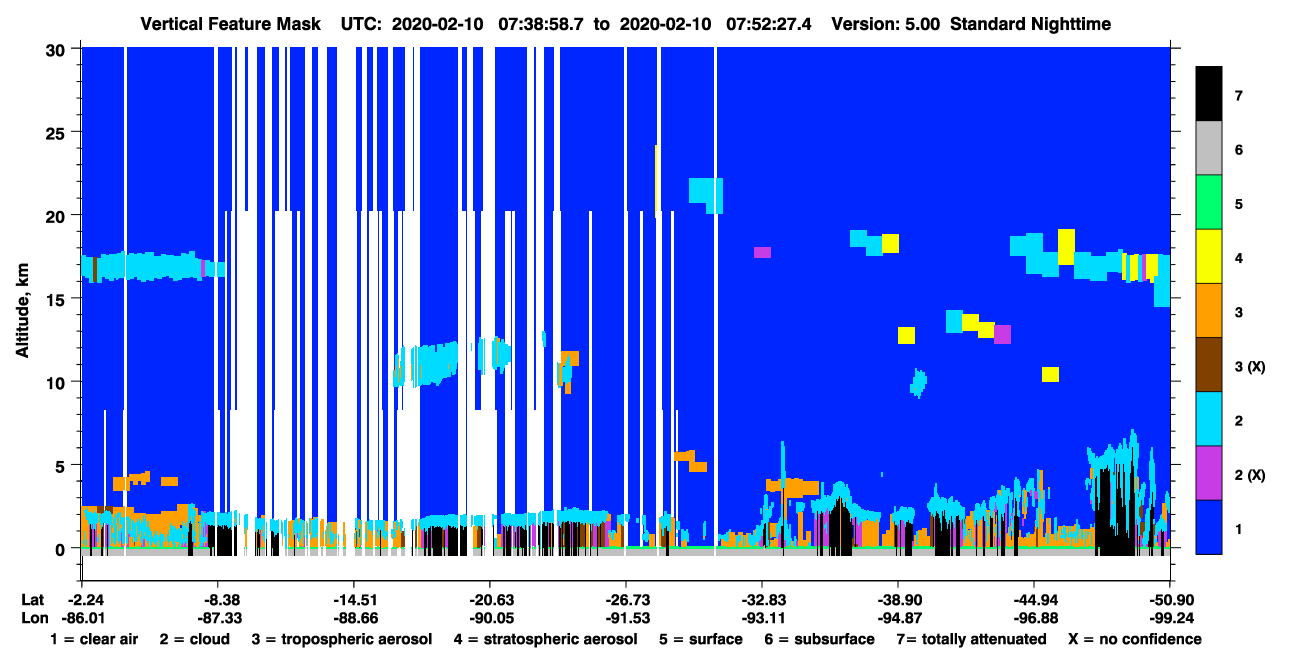The image size is (1300, 667).
Task: Click the "Version: 5.00" text
Action: pos(887,23)
